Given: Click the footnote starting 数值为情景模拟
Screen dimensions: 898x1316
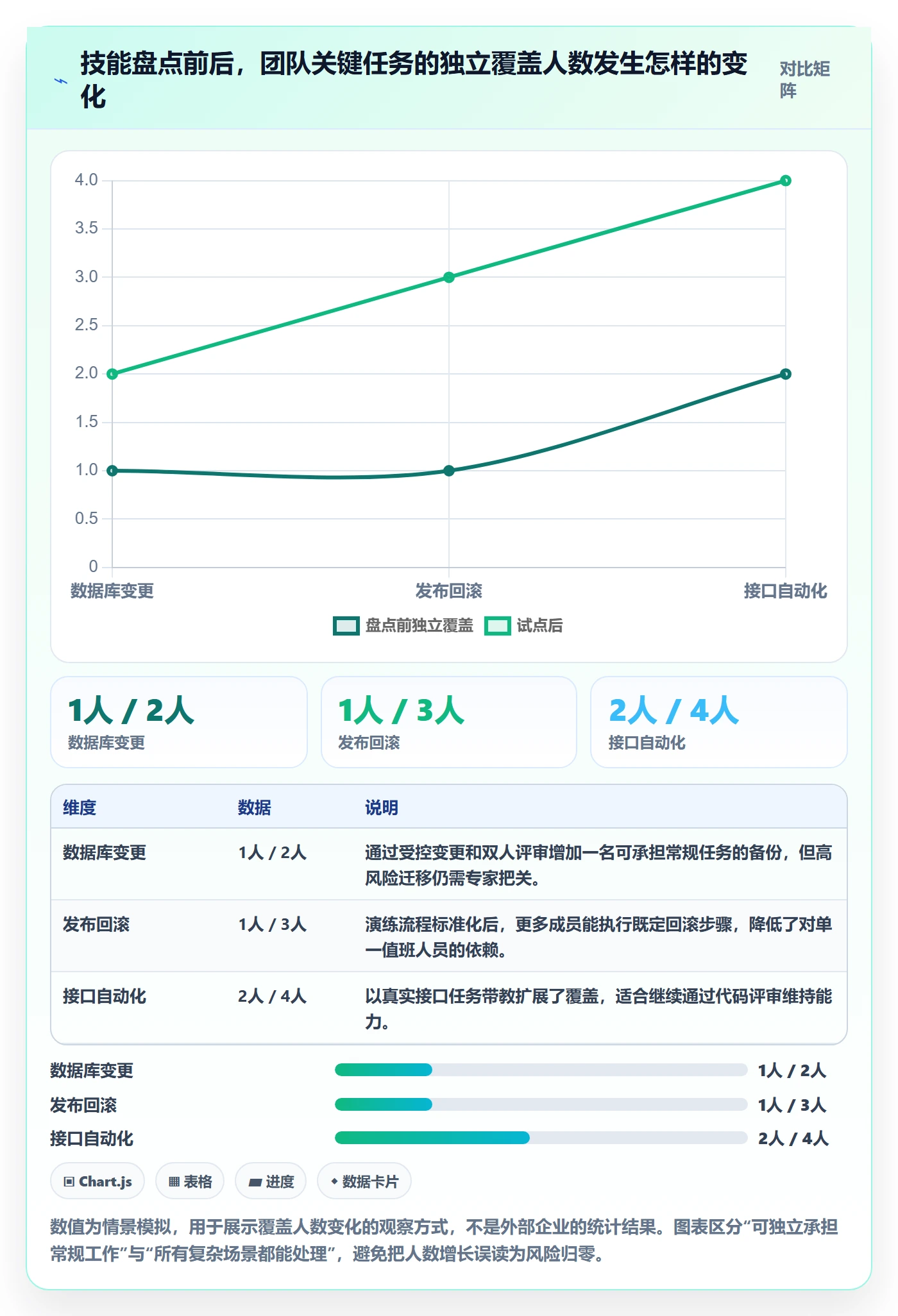Looking at the screenshot, I should point(444,1240).
